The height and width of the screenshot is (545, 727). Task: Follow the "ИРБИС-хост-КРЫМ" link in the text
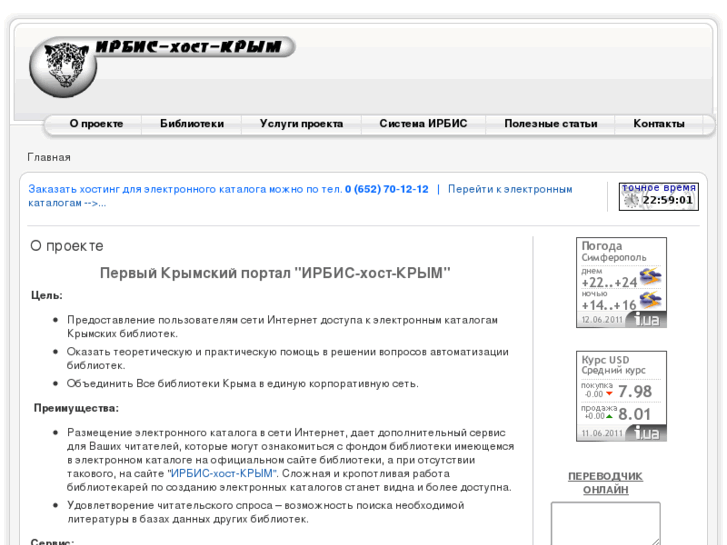coord(222,474)
